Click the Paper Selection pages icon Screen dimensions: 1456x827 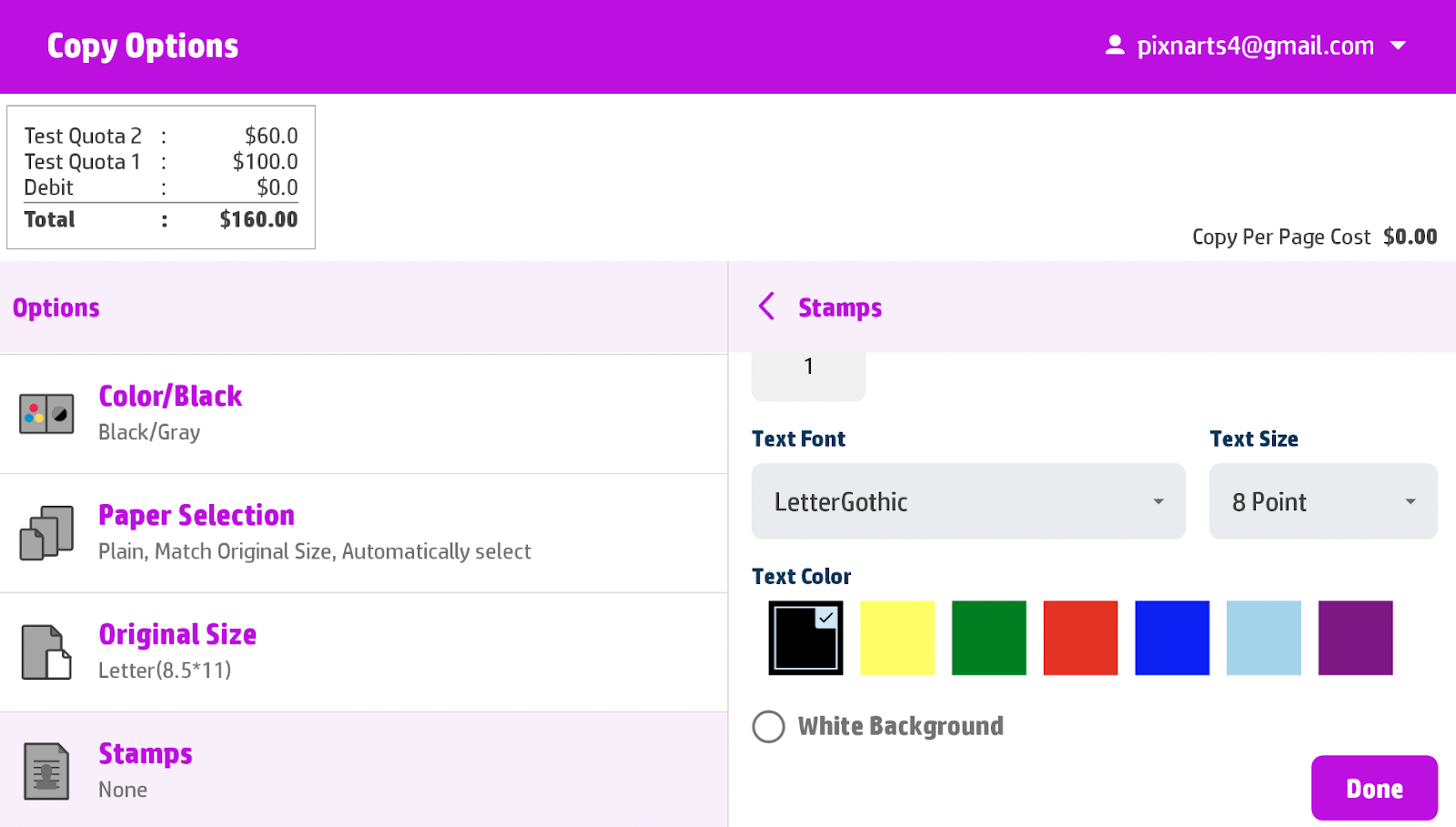(46, 533)
